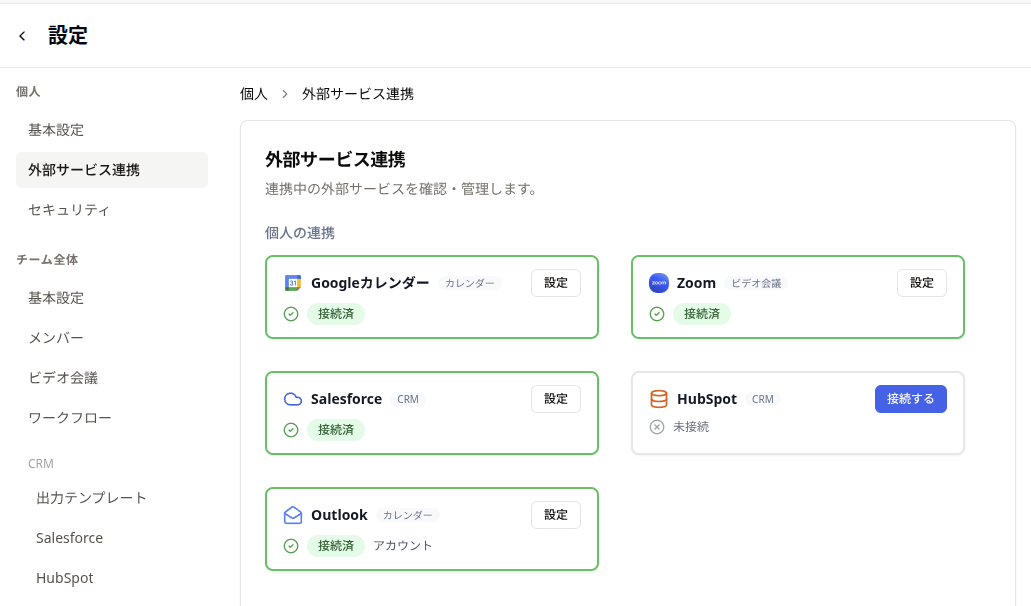Screen dimensions: 1031x606
Task: Click the アカウント text on Outlook card
Action: coord(403,546)
